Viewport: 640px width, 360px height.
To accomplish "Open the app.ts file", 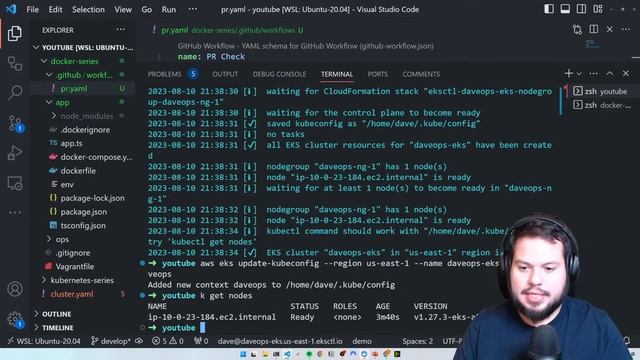I will [83, 143].
